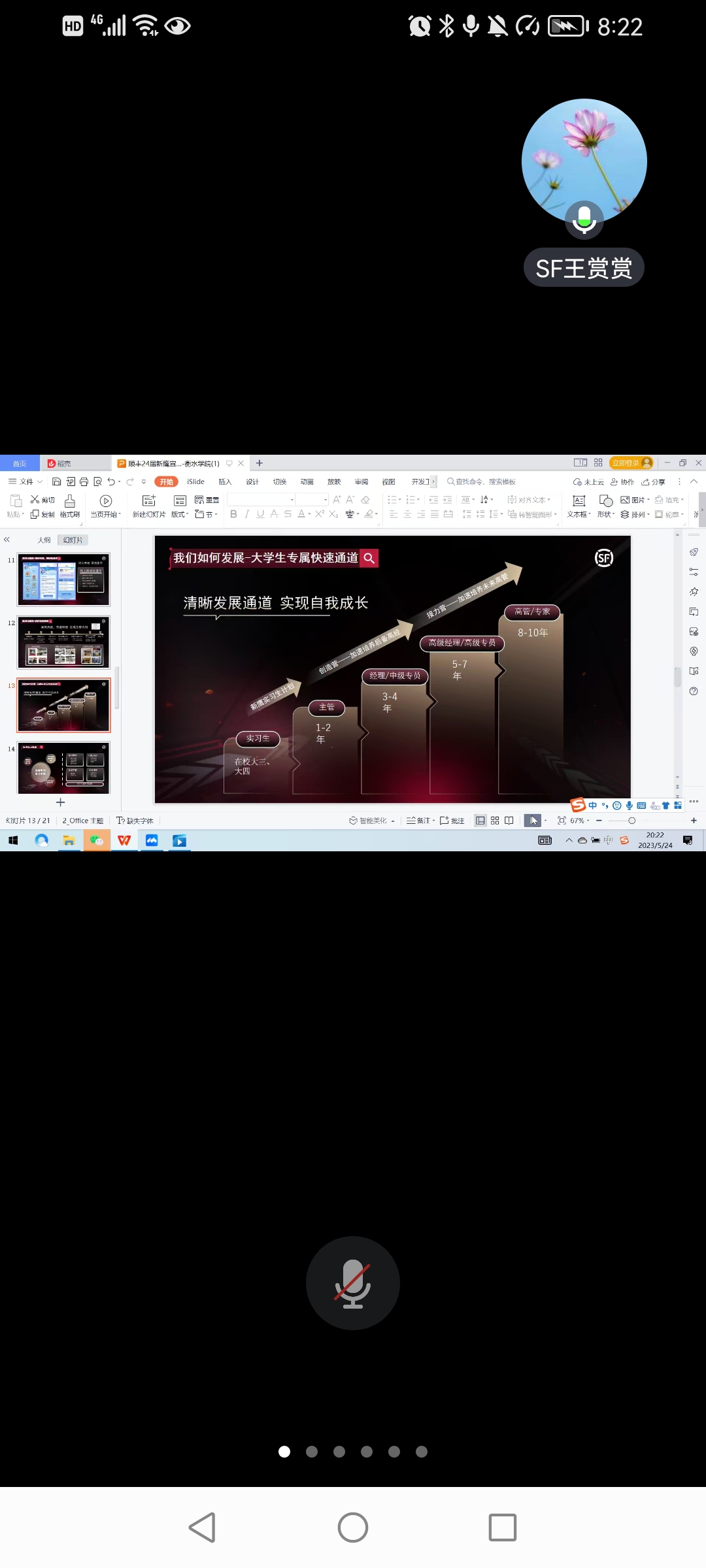The width and height of the screenshot is (706, 1568).
Task: Toggle italic formatting
Action: pyautogui.click(x=246, y=514)
